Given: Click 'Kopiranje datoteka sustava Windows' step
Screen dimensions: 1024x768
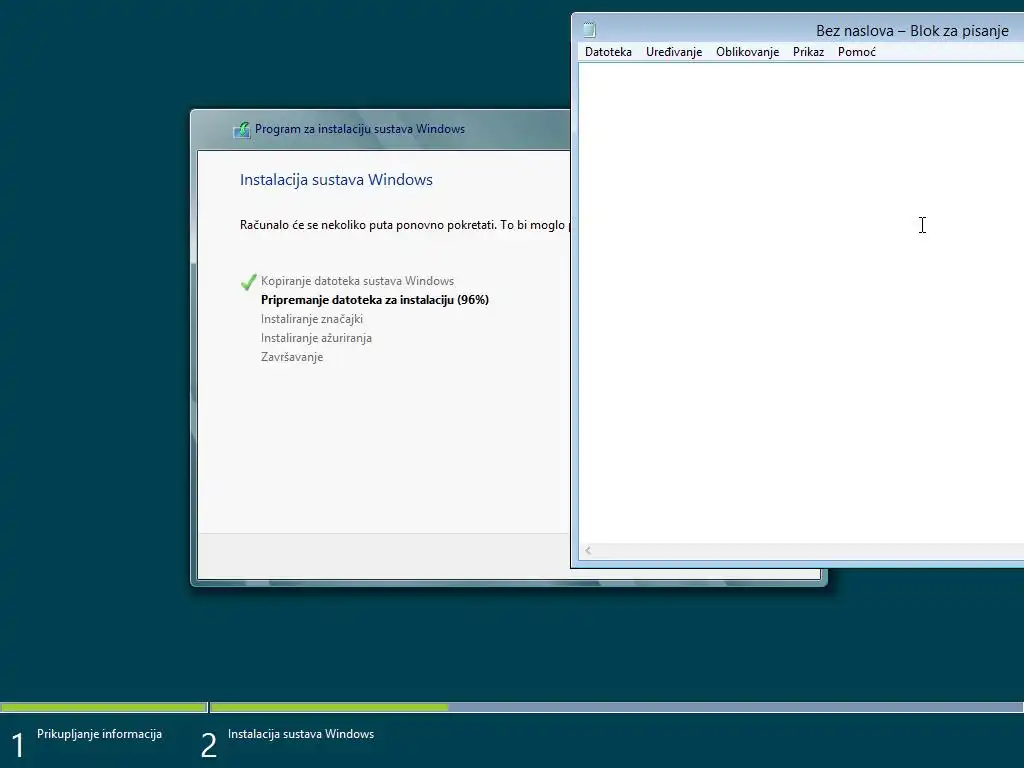Looking at the screenshot, I should coord(357,281).
